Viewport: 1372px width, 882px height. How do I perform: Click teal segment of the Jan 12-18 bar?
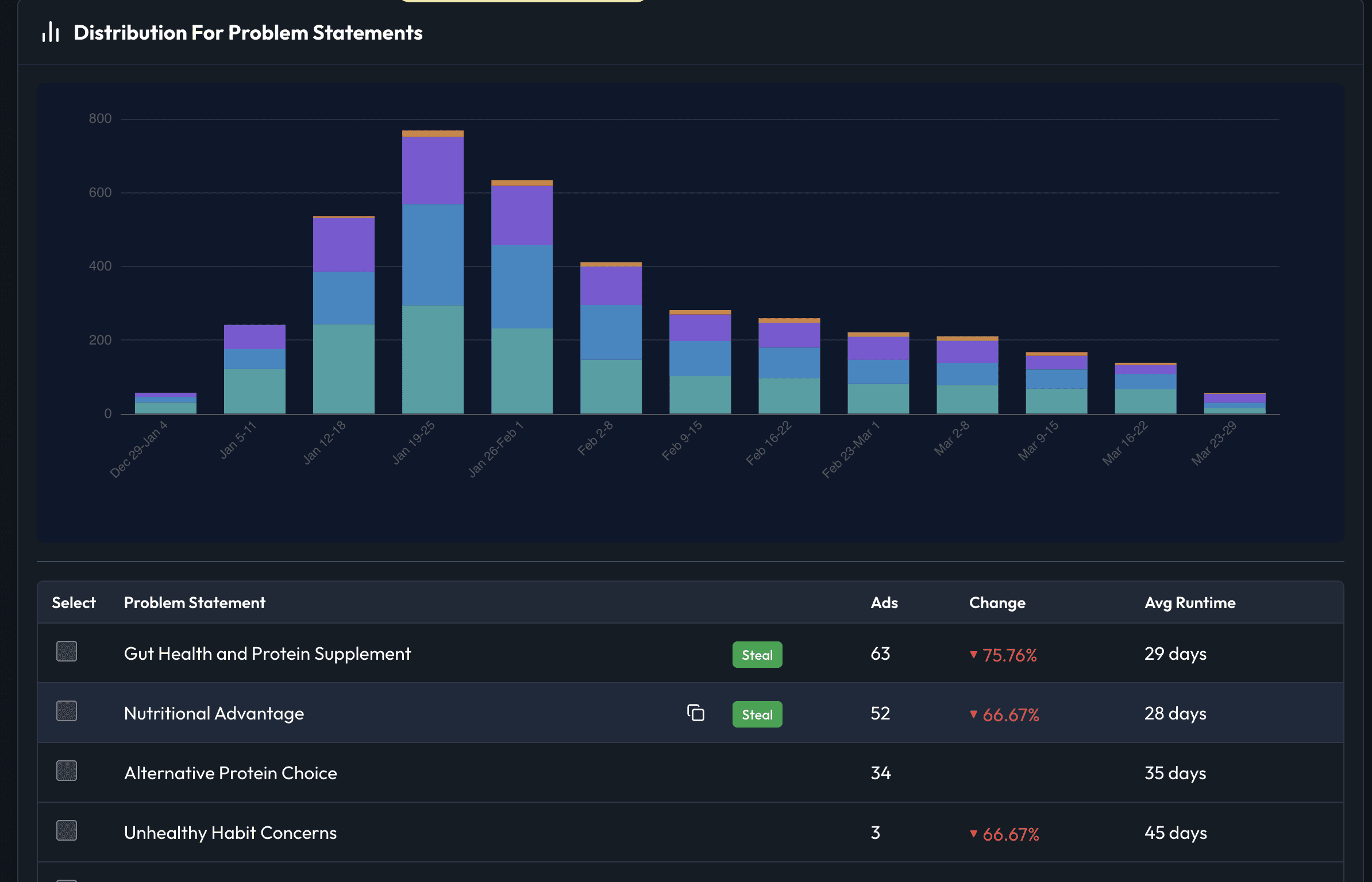click(344, 369)
